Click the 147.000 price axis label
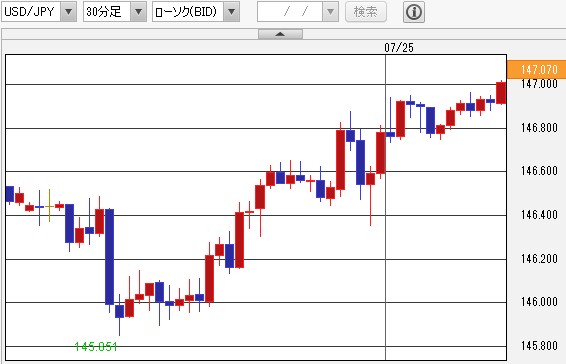This screenshot has height=364, width=566. 539,84
